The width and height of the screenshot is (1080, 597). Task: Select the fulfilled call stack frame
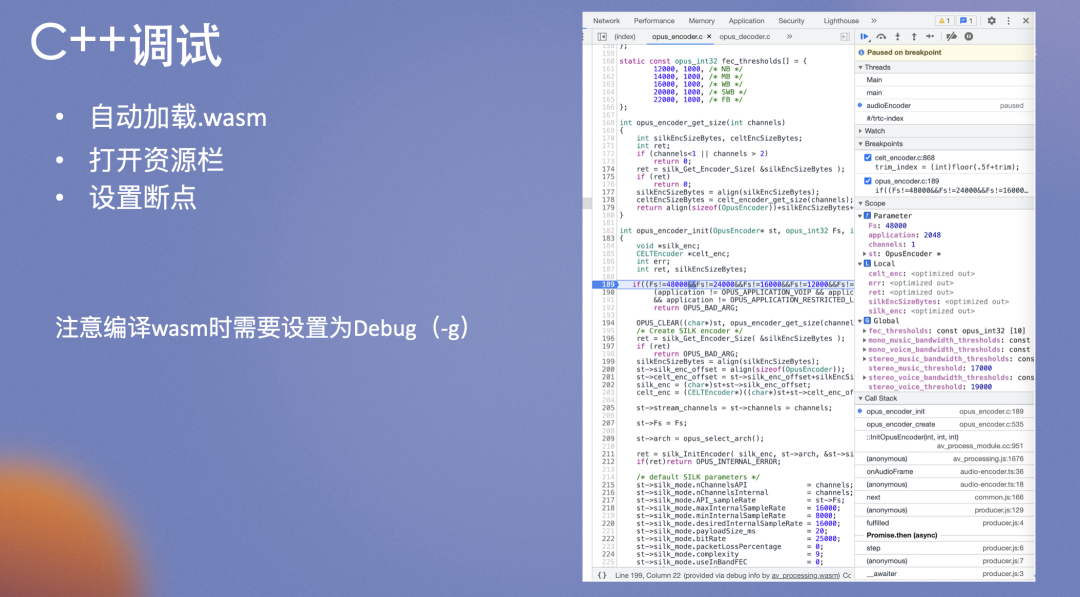(x=944, y=523)
